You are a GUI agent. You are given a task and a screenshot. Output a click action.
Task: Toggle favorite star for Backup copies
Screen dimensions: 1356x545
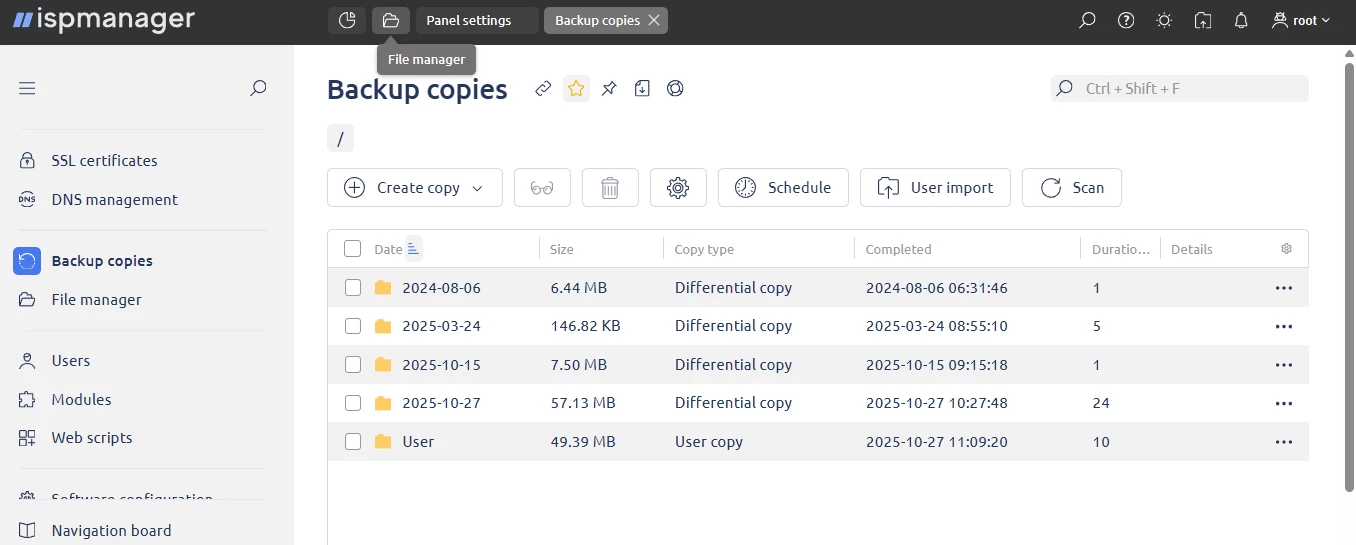[x=576, y=88]
